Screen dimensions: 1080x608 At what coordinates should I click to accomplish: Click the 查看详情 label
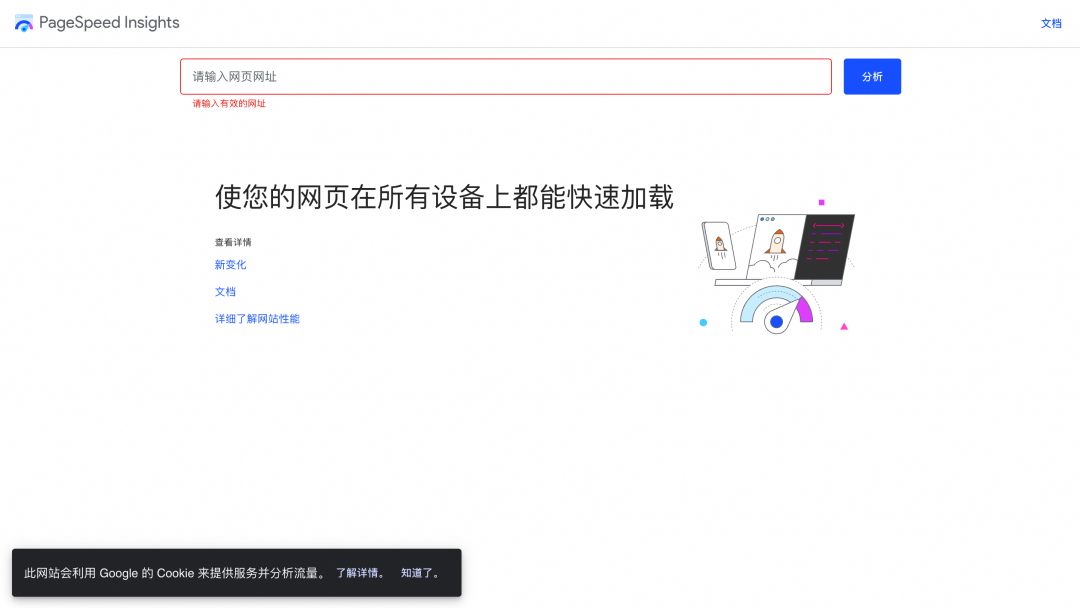pyautogui.click(x=233, y=242)
